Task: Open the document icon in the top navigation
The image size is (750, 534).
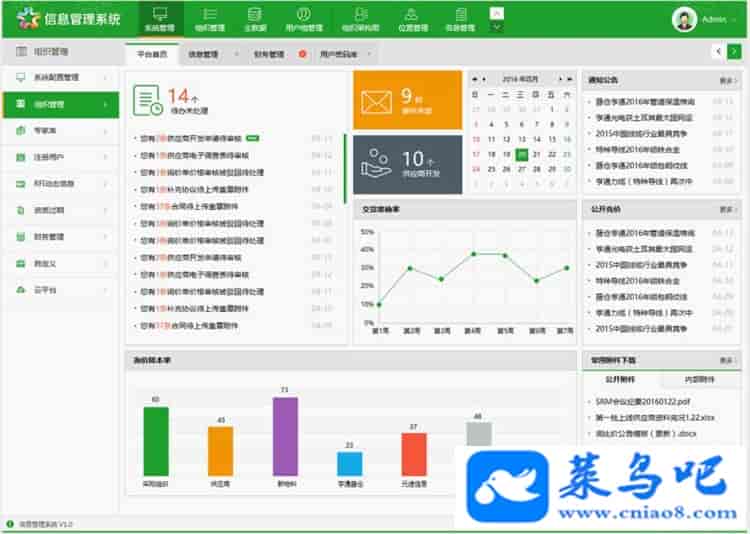Action: (x=461, y=14)
